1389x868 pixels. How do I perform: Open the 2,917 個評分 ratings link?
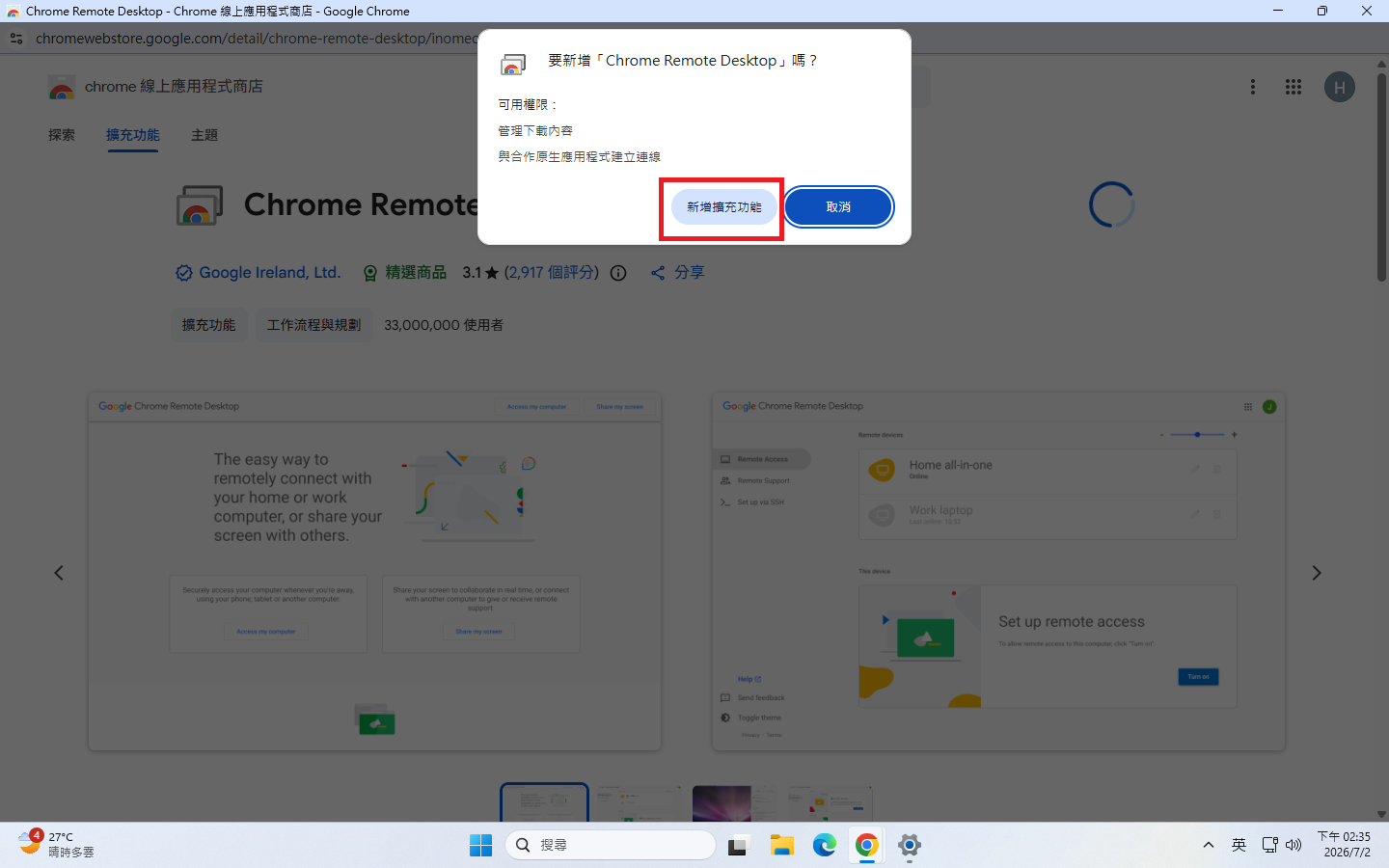pos(552,273)
